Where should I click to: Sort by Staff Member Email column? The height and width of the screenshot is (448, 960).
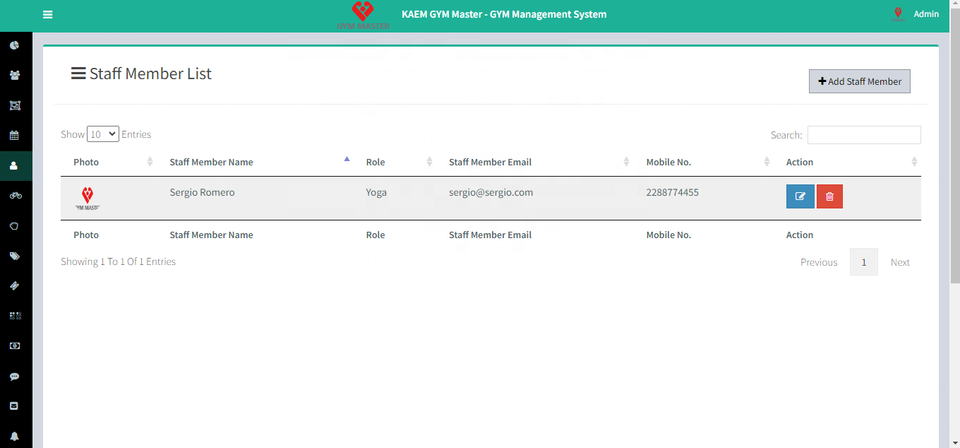[490, 162]
